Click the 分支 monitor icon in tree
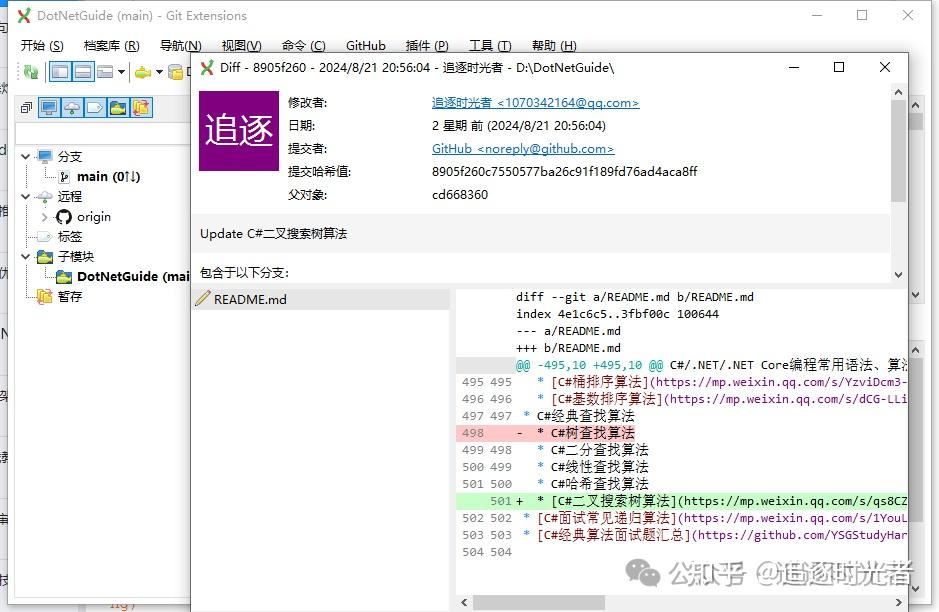This screenshot has width=939, height=612. coord(44,156)
